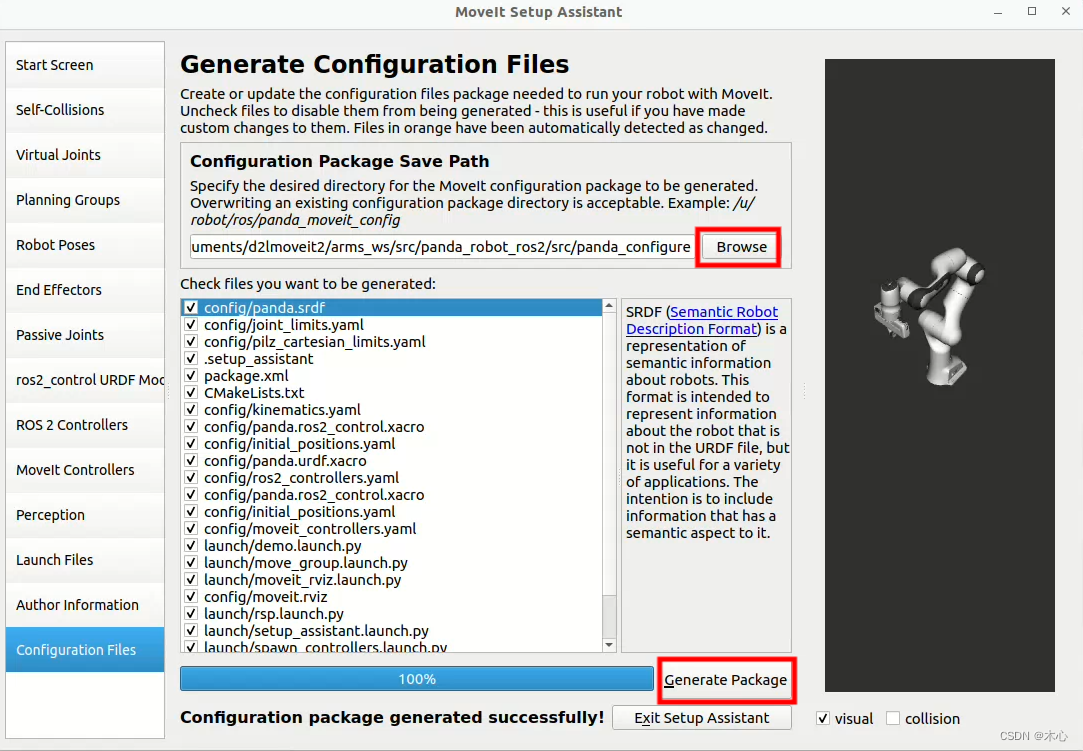
Task: Click Exit Setup Assistant button
Action: coord(702,718)
